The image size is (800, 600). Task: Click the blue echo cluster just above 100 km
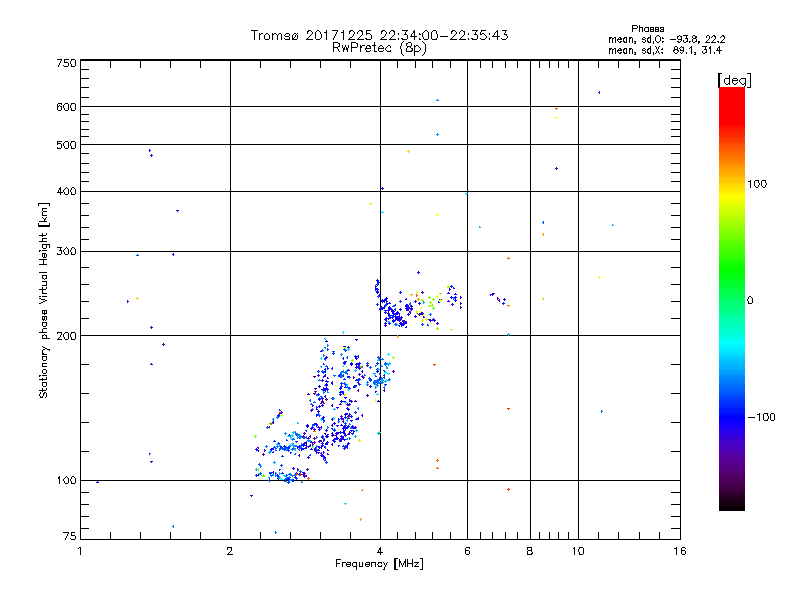tap(282, 474)
